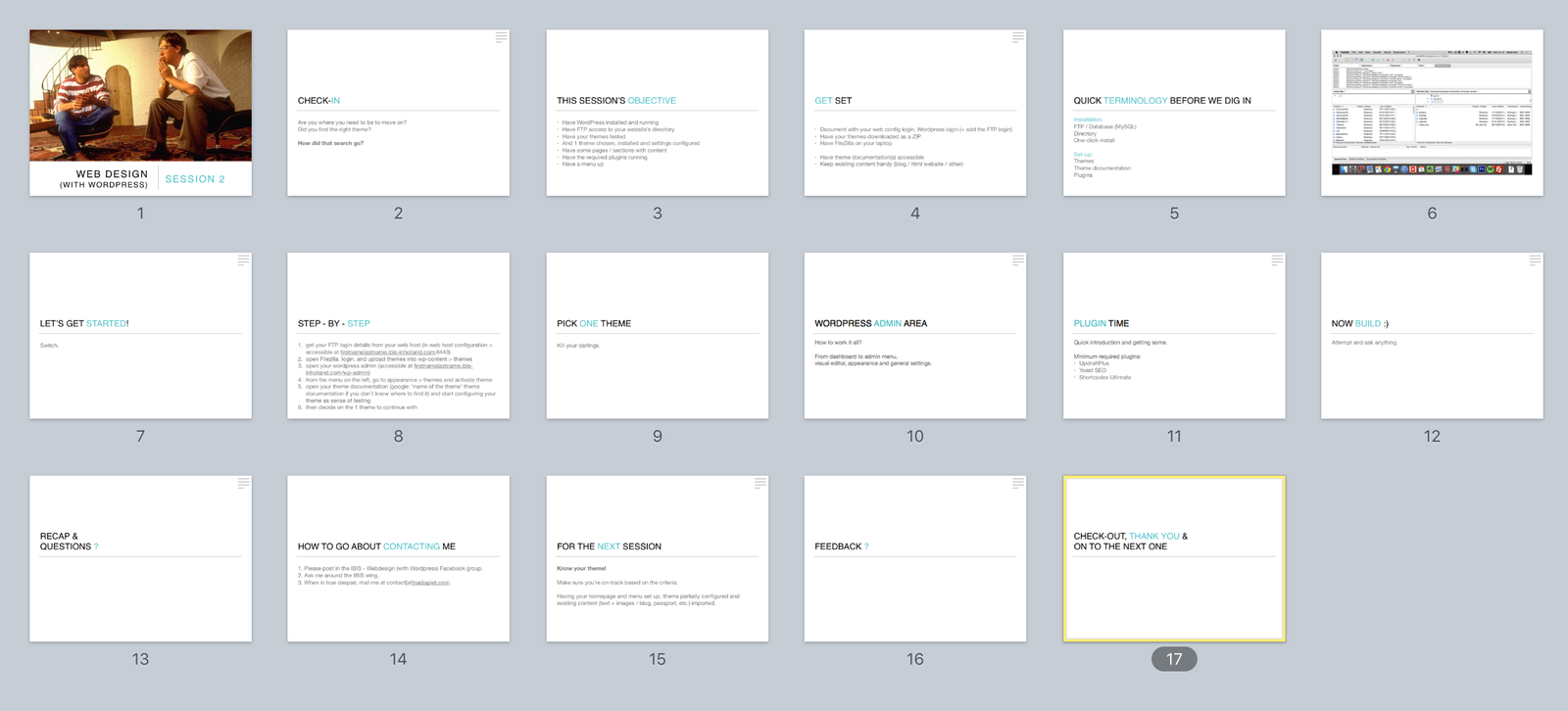Click the notes icon on Now Build slide

tap(1535, 261)
